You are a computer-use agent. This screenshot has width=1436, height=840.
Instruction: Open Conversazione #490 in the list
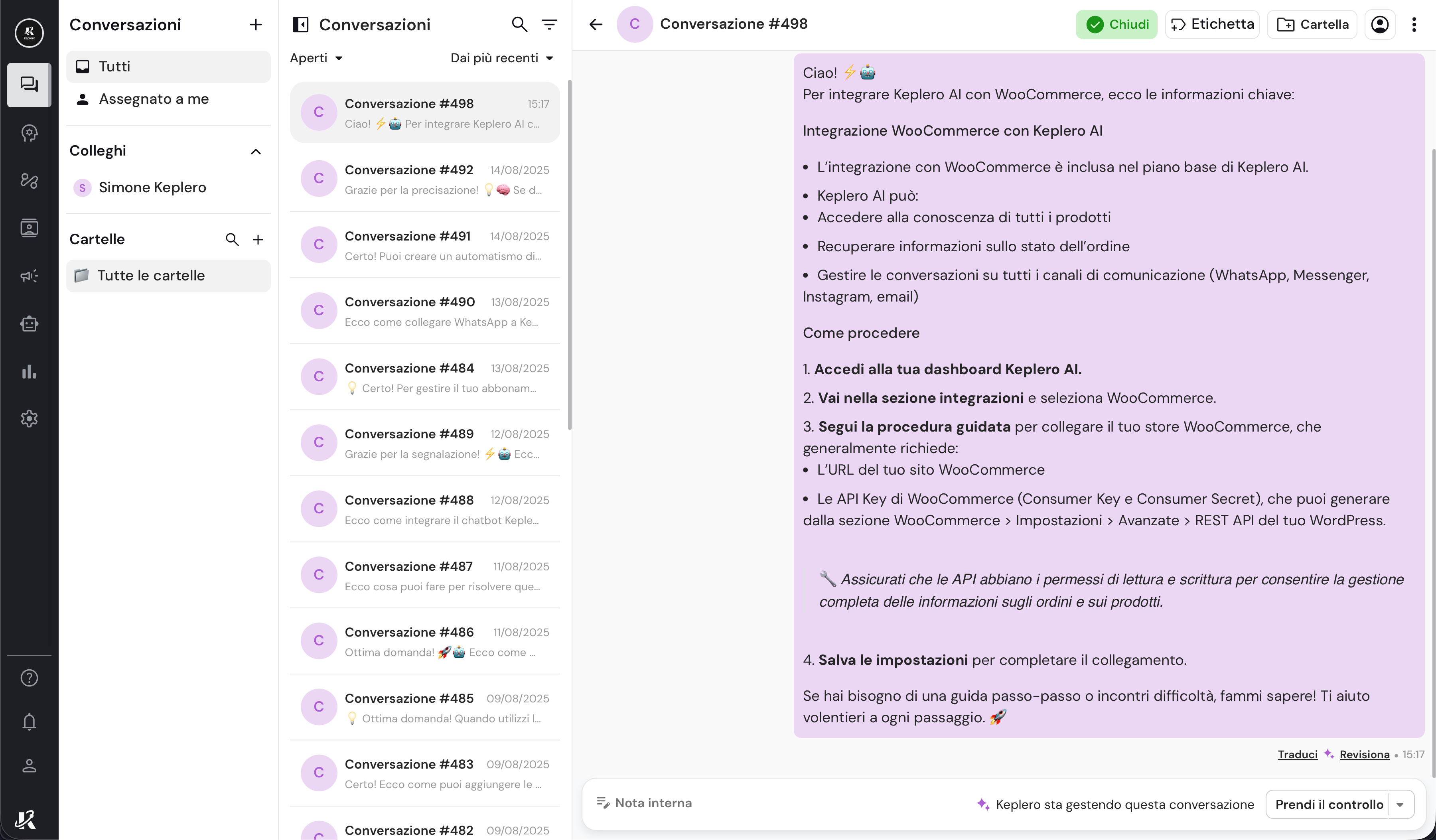pos(424,311)
